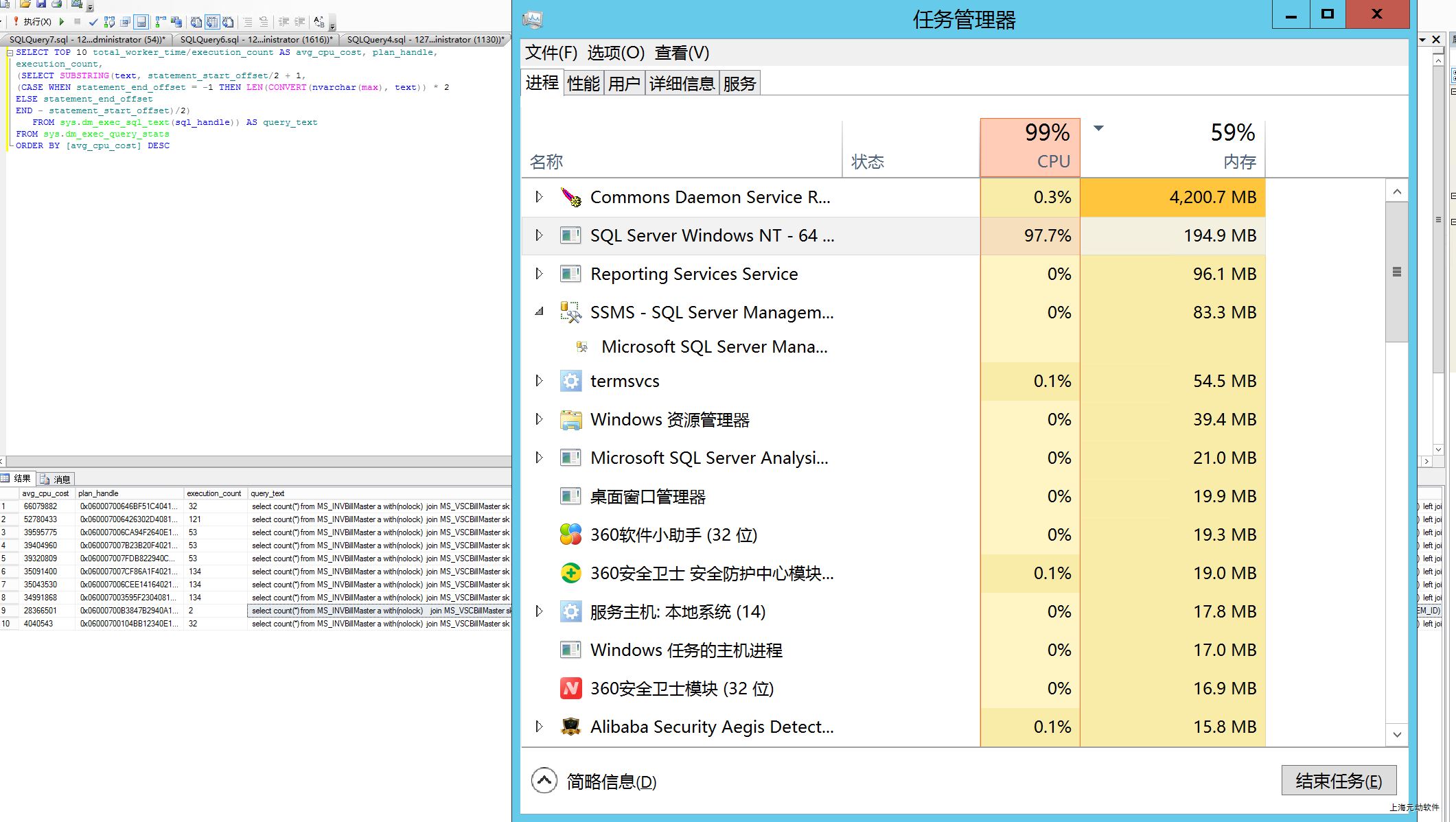This screenshot has height=822, width=1456.
Task: Expand the SQL Server Windows NT process
Action: (x=539, y=235)
